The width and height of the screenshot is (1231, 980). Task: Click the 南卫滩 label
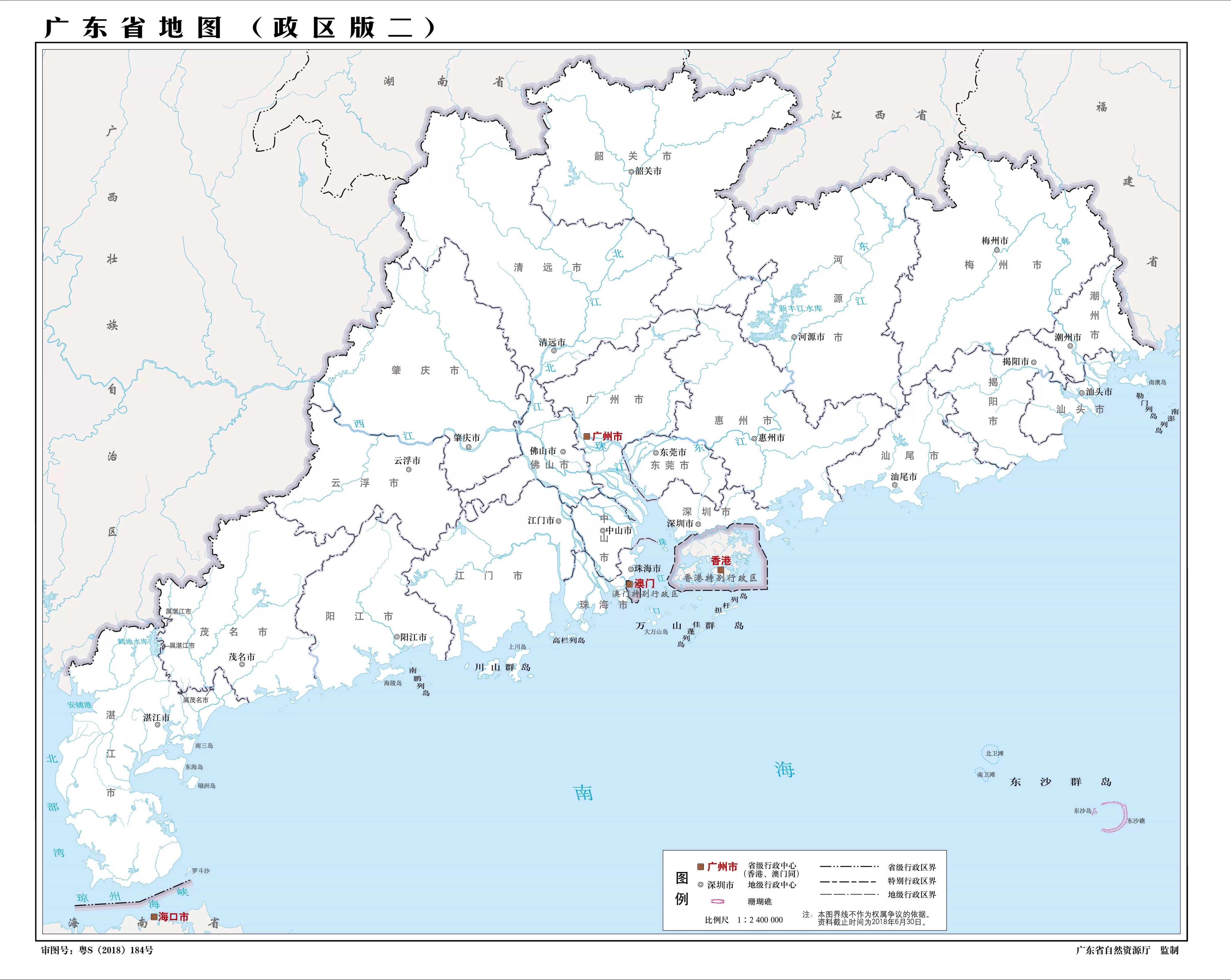tap(986, 775)
